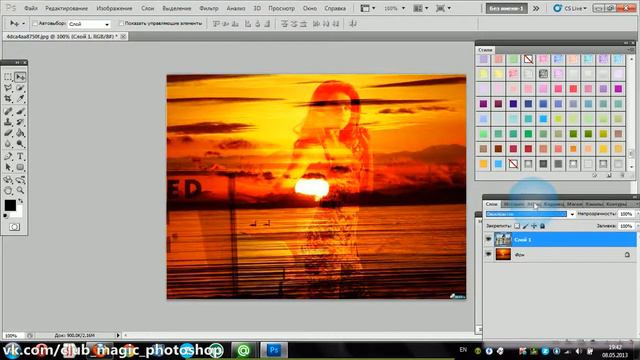Select the Eraser tool

(x=8, y=133)
